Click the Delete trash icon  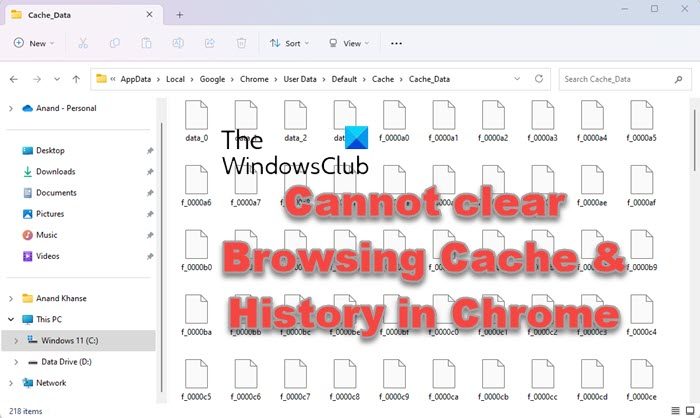click(x=241, y=43)
